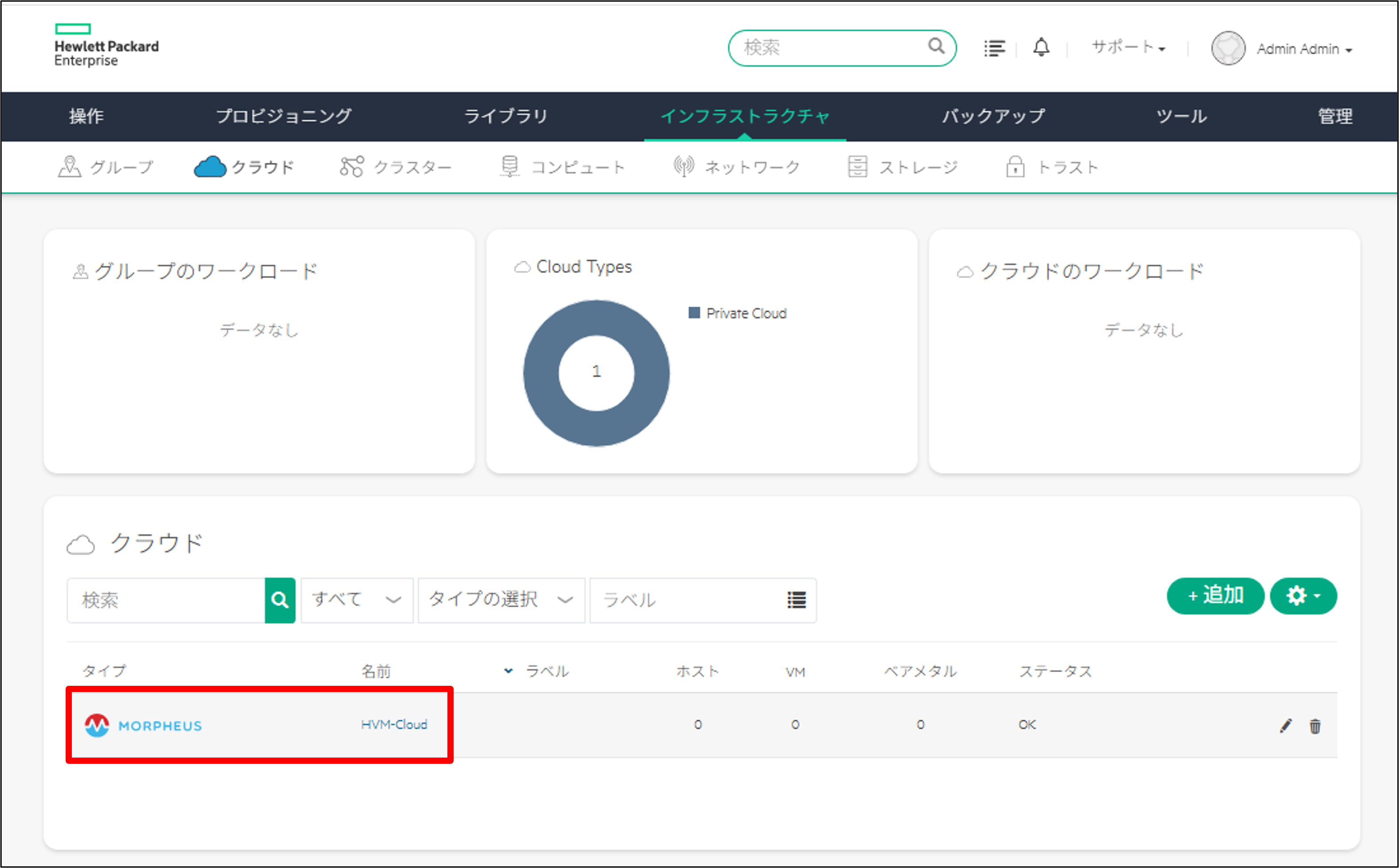
Task: Open the プロビジョニング menu
Action: [x=284, y=117]
